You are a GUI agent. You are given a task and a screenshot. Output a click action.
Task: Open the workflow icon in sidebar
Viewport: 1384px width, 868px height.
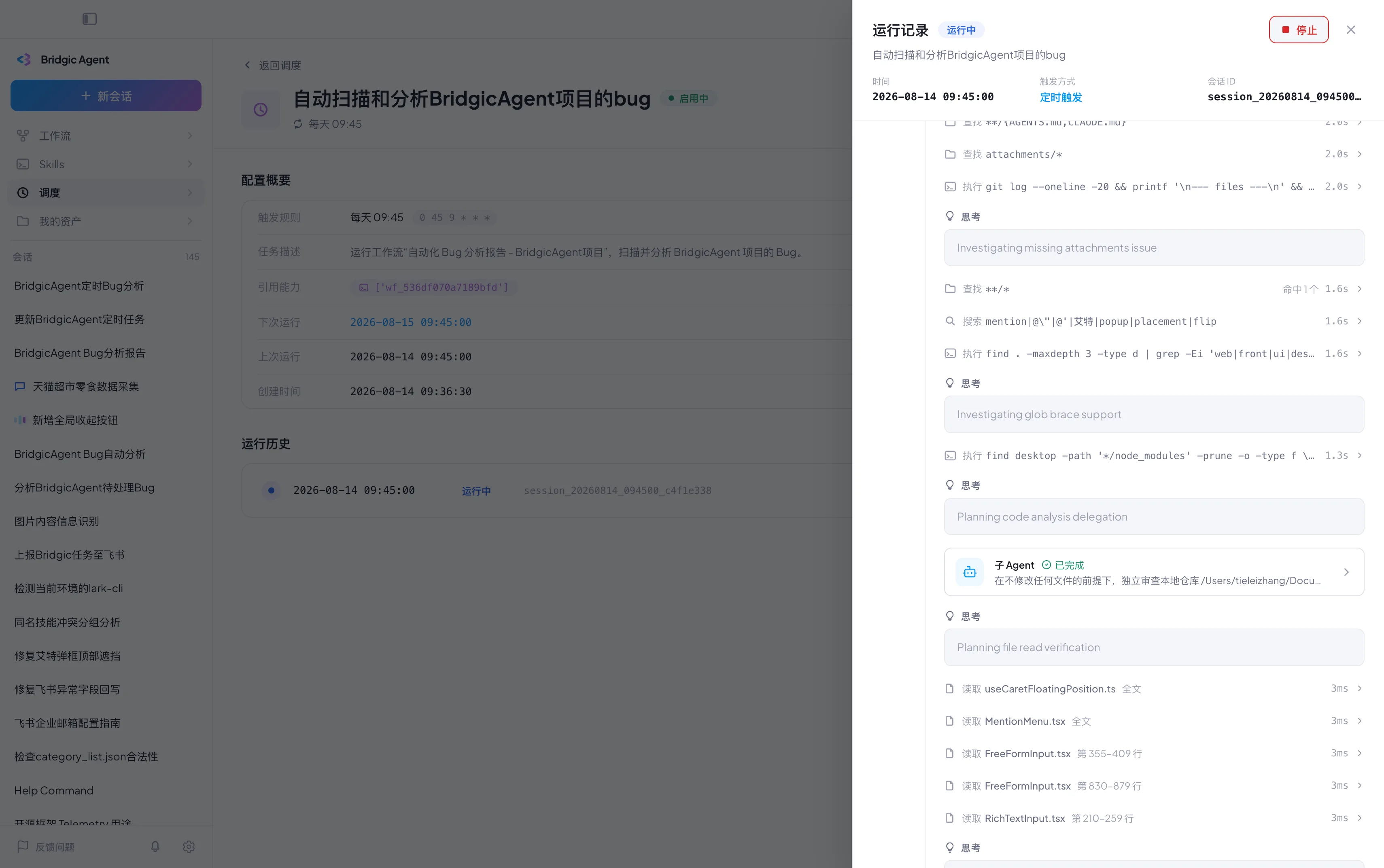click(x=23, y=135)
